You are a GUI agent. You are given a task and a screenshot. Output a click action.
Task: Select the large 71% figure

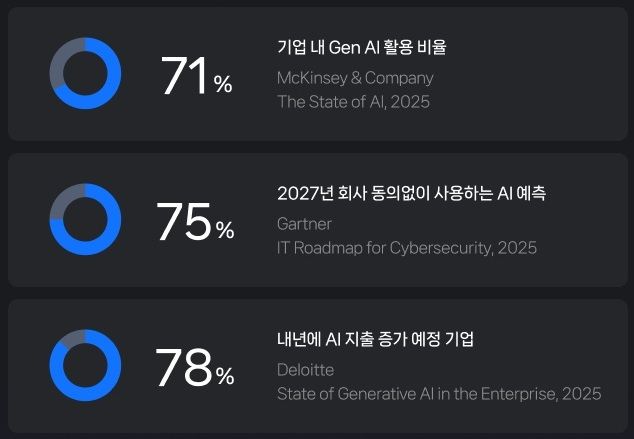pos(184,78)
